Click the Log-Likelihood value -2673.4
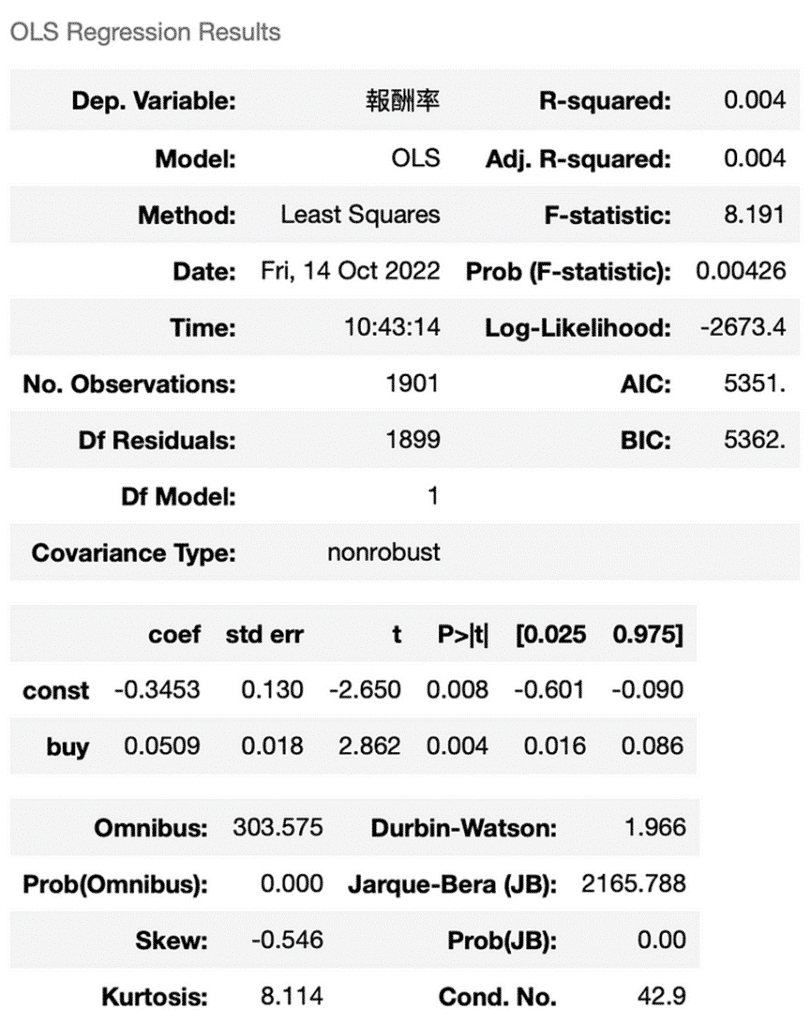 [746, 327]
